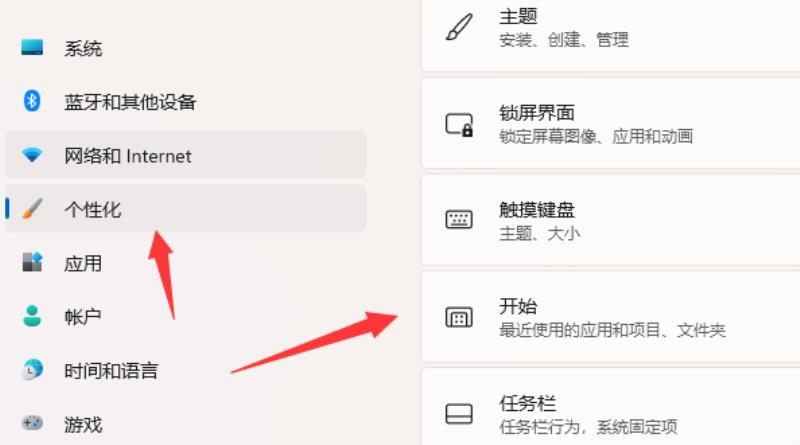Click the Accounts person icon
800x445 pixels.
point(32,316)
